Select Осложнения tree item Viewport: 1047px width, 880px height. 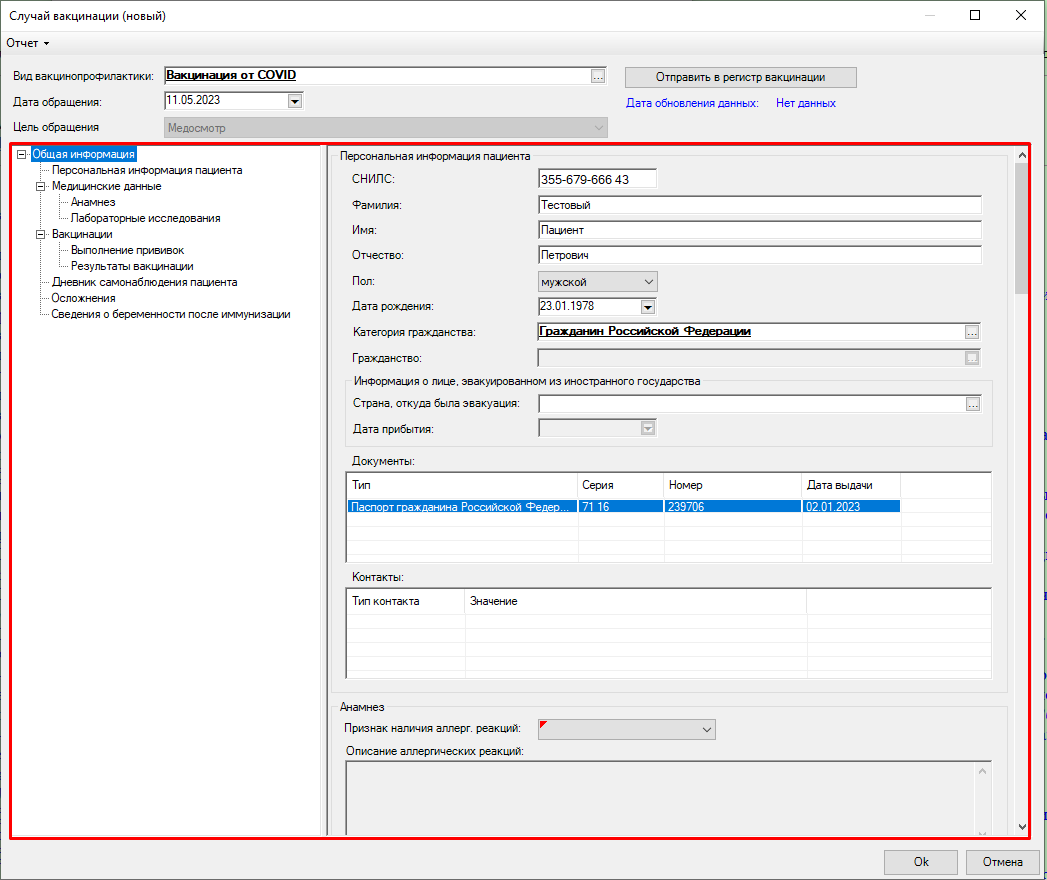tap(83, 298)
